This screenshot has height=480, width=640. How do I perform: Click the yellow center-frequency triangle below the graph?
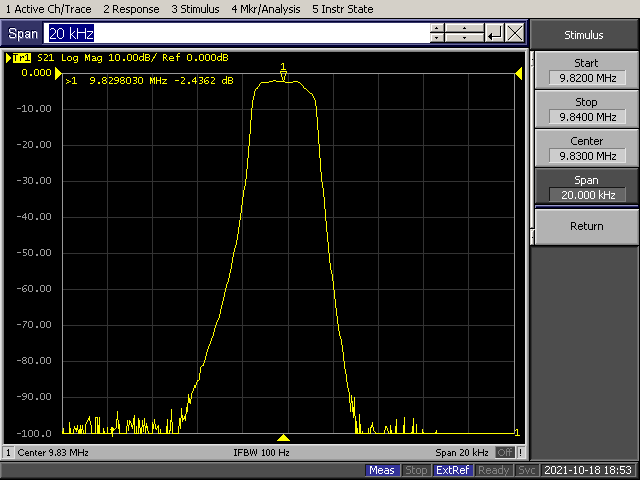283,438
